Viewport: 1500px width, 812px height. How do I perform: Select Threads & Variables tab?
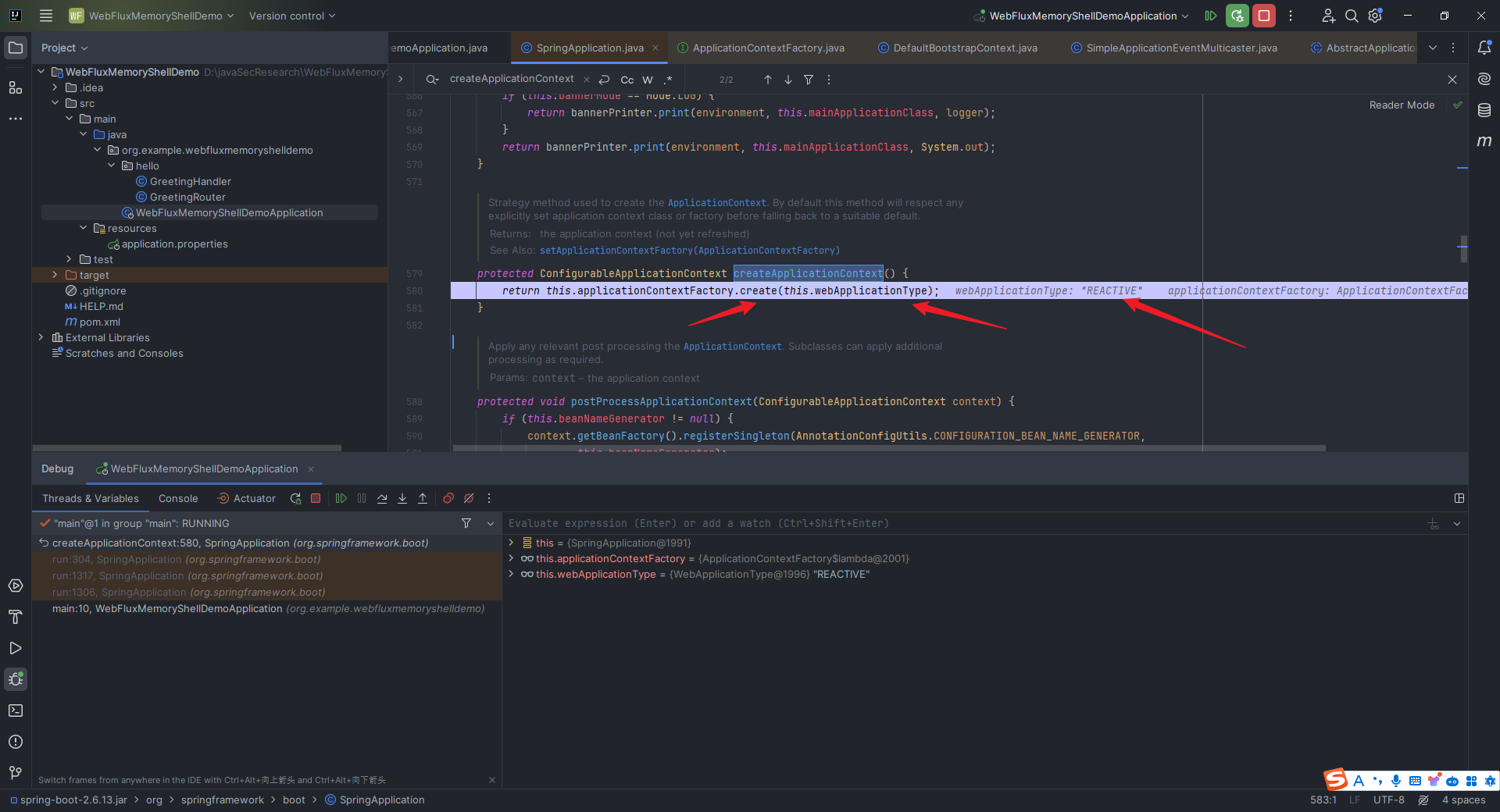[x=91, y=498]
